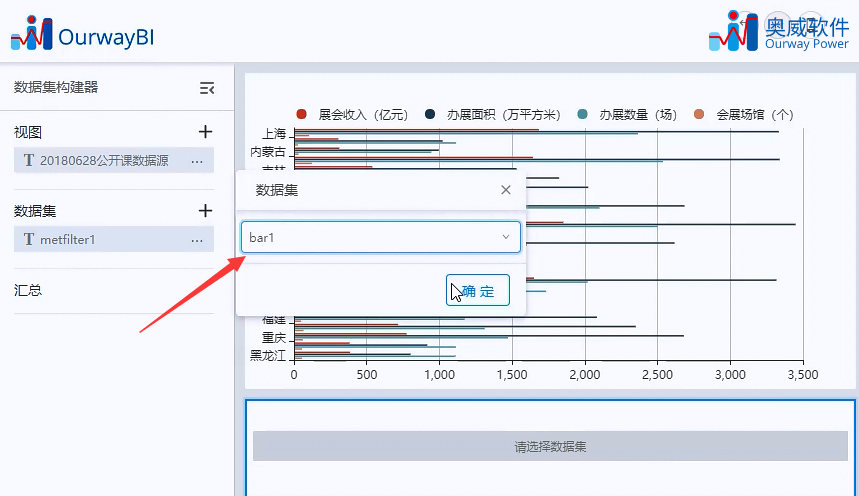
Task: Toggle the 展会收入（亿元） legend series
Action: coord(352,115)
